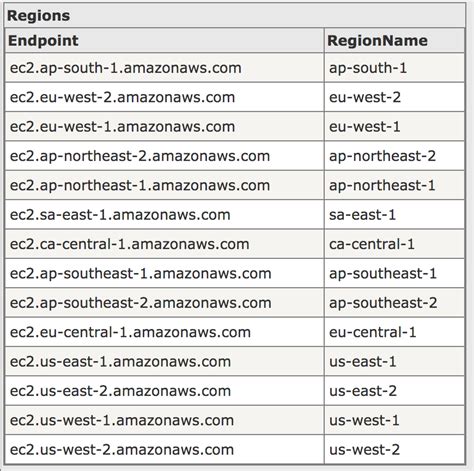Click the us-east-1 region name
The width and height of the screenshot is (474, 471).
click(x=363, y=361)
